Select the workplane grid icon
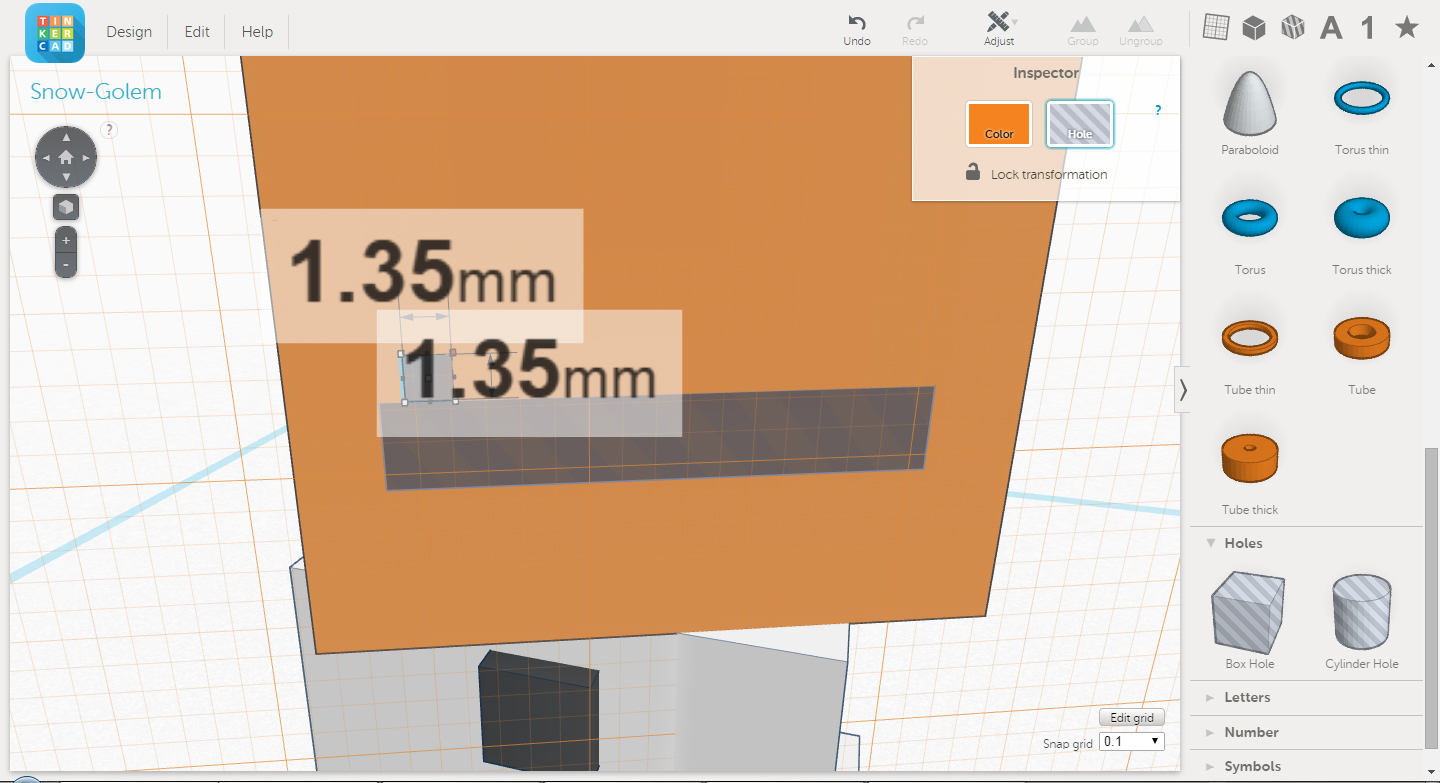 (x=1216, y=27)
